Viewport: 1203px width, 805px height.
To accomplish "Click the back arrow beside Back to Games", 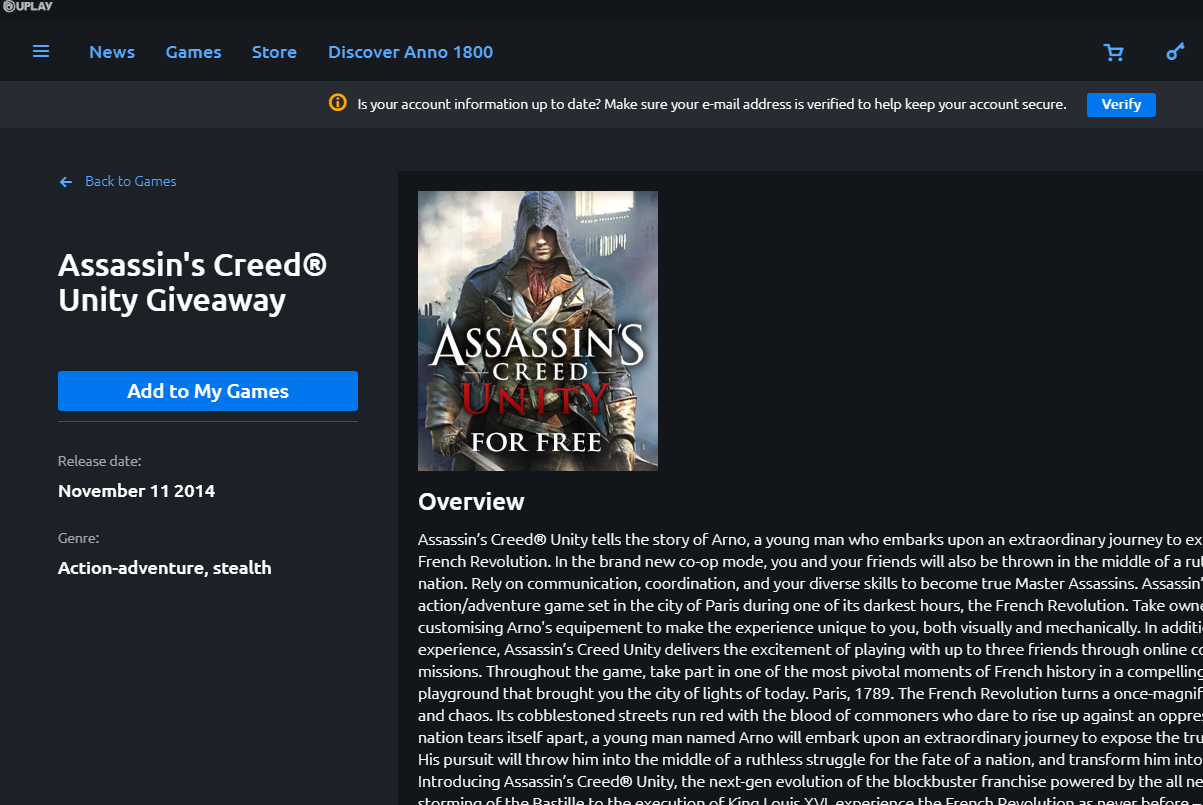I will pyautogui.click(x=65, y=181).
